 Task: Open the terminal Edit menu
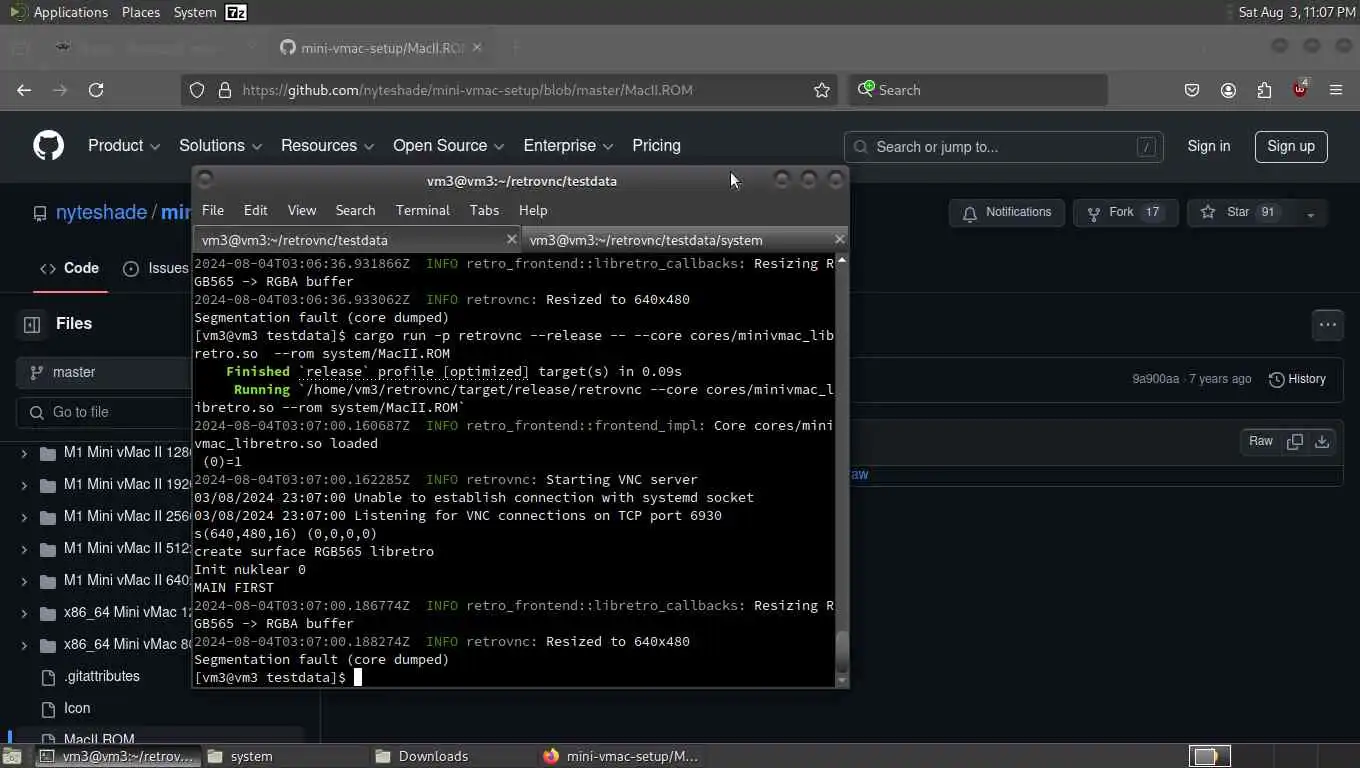coord(255,210)
